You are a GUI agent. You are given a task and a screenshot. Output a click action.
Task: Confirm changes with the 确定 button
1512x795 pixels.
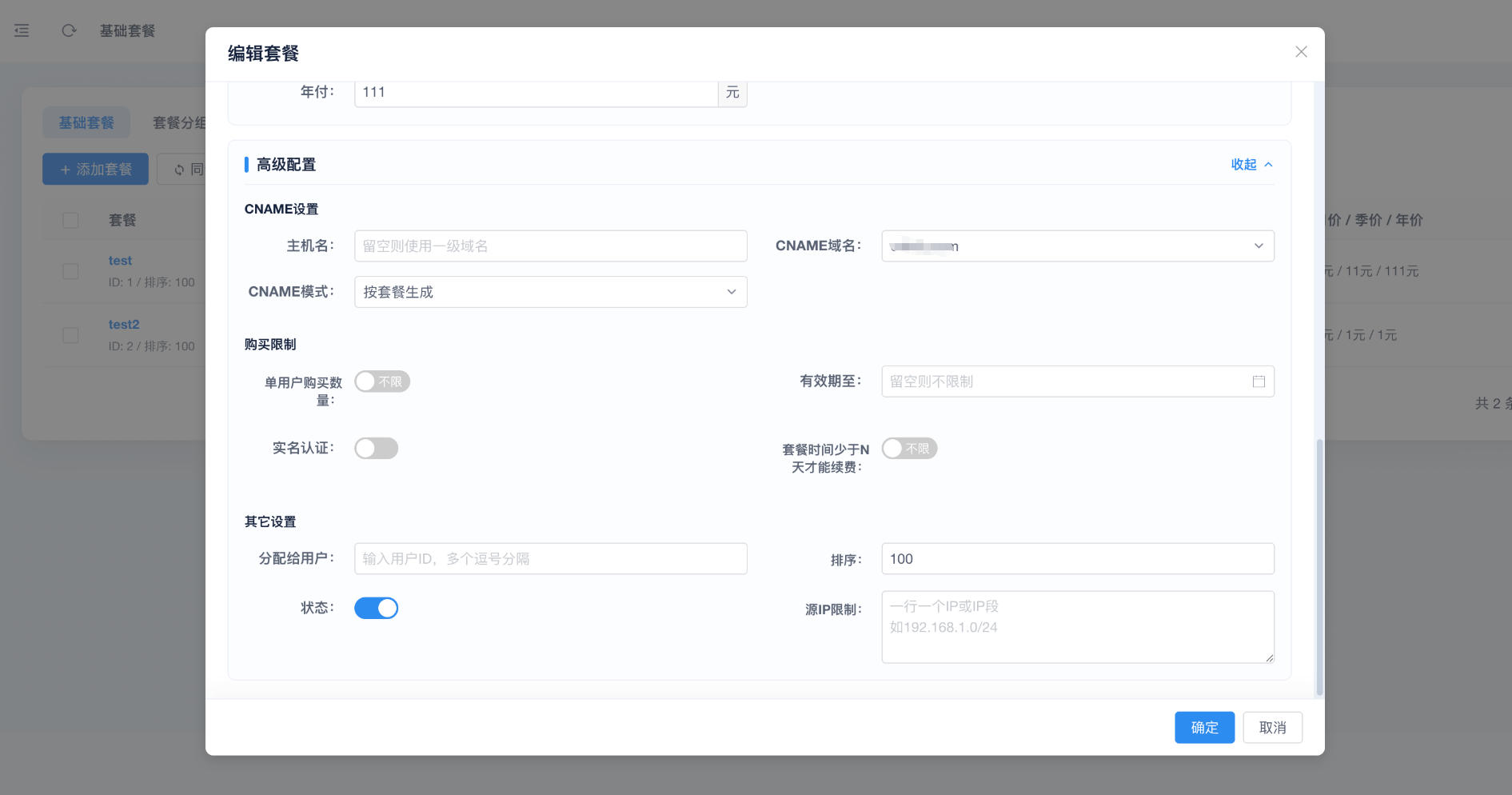click(1204, 727)
